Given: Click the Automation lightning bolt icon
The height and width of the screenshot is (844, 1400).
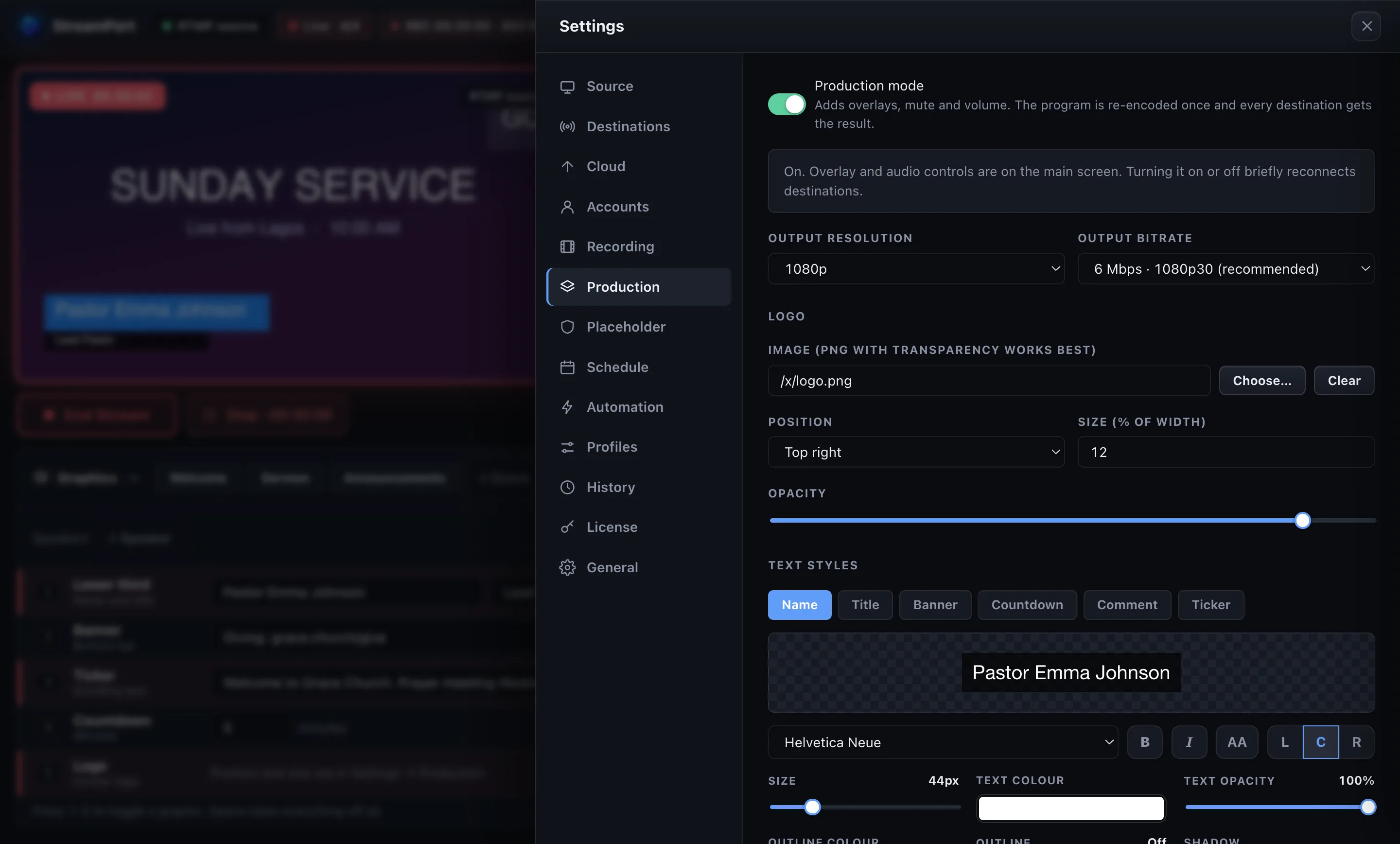Looking at the screenshot, I should (x=567, y=407).
